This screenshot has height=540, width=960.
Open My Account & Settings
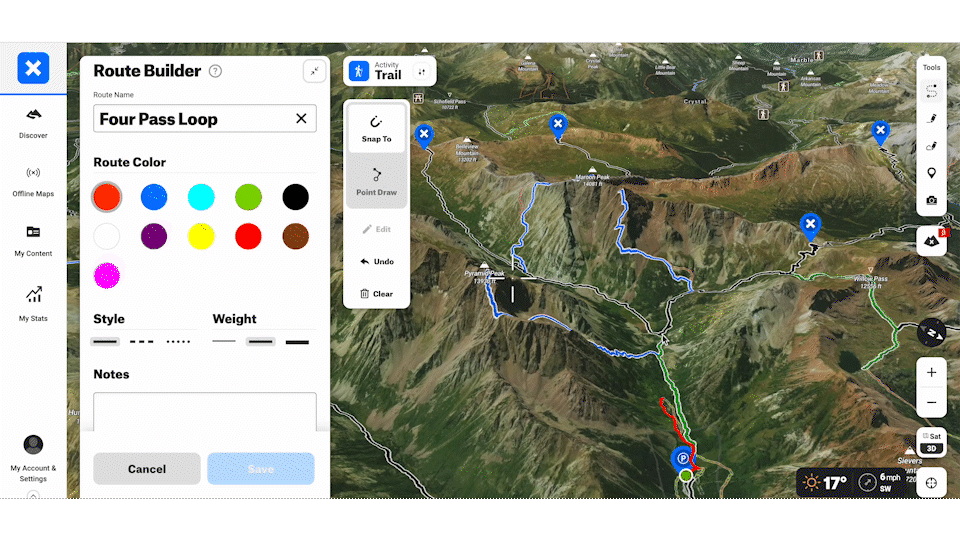[33, 457]
